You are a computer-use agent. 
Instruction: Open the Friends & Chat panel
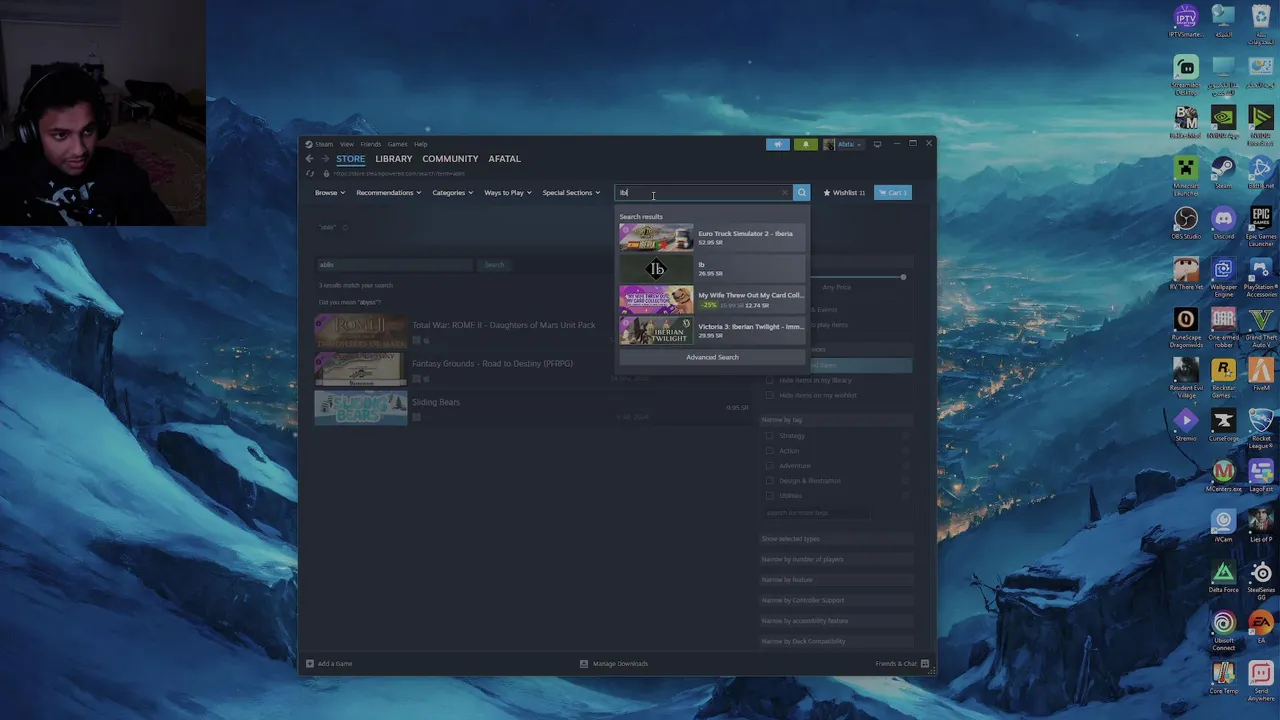902,664
